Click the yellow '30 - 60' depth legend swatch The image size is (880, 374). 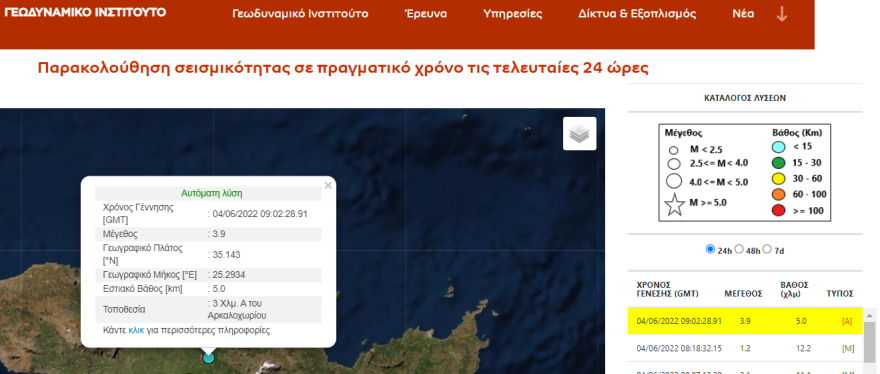tap(778, 179)
